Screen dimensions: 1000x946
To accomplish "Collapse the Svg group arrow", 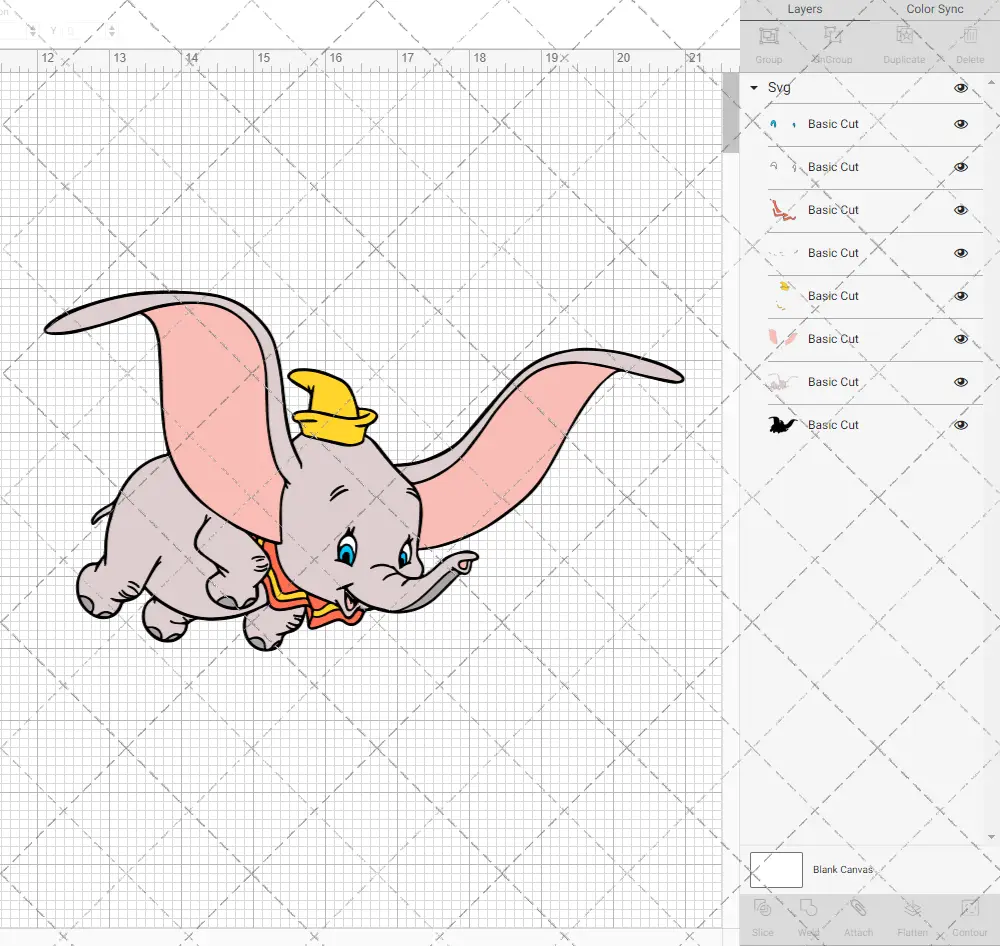I will [754, 87].
